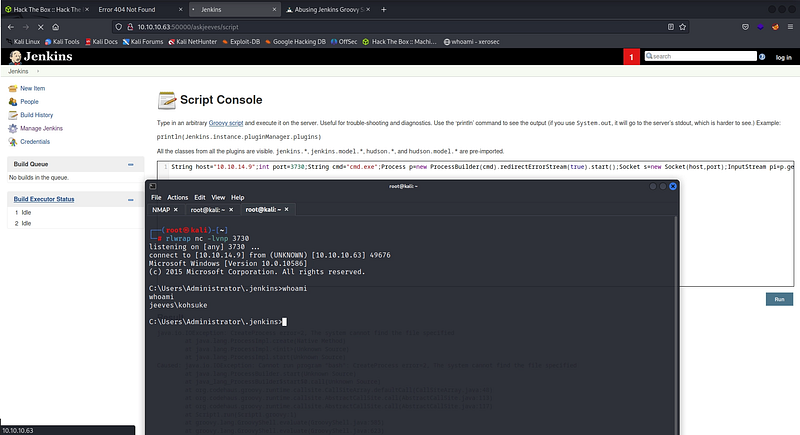This screenshot has height=435, width=800.
Task: Open the New Item link
Action: tap(33, 88)
